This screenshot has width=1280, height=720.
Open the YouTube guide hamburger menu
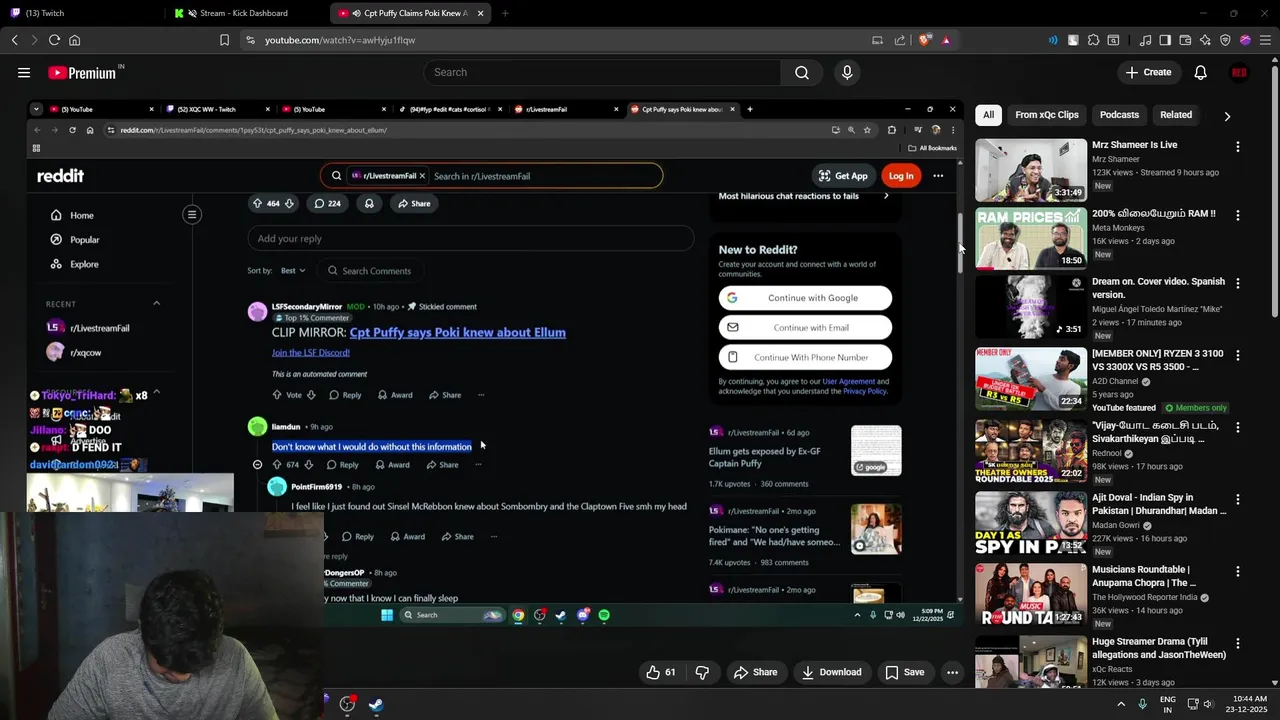click(x=24, y=72)
